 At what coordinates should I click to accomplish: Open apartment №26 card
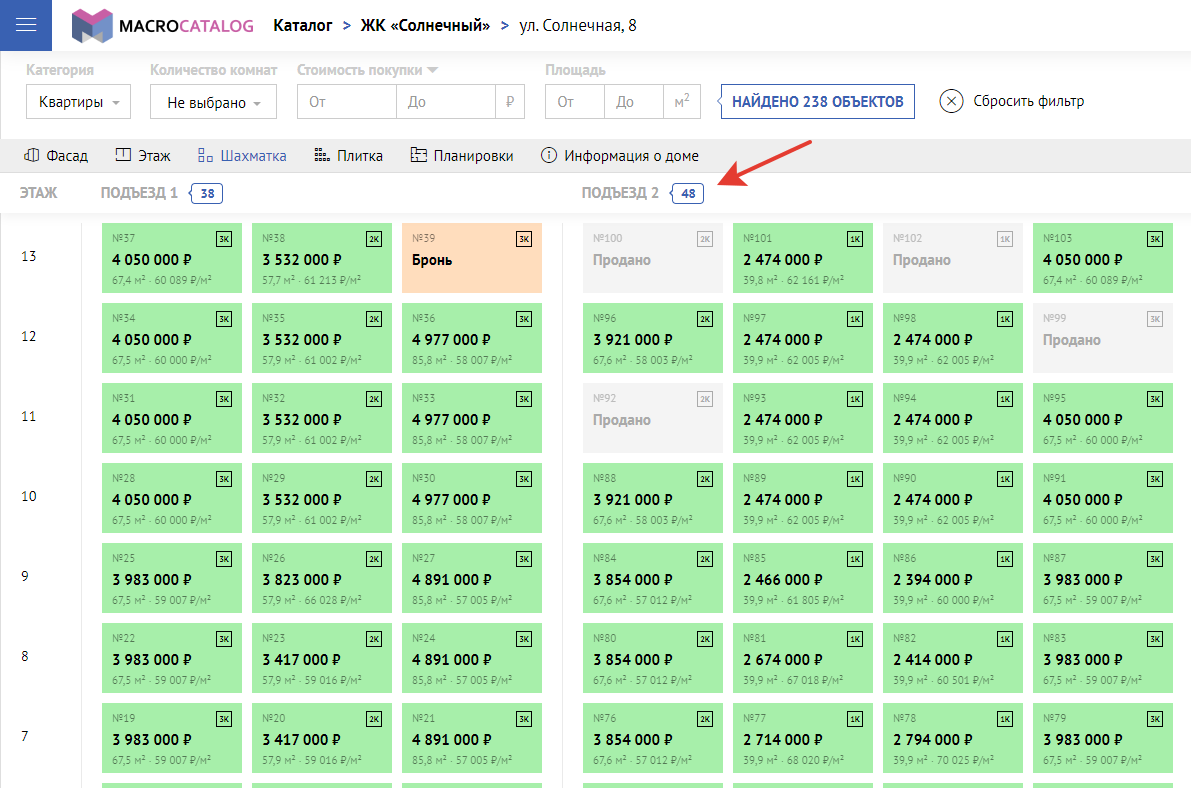322,578
